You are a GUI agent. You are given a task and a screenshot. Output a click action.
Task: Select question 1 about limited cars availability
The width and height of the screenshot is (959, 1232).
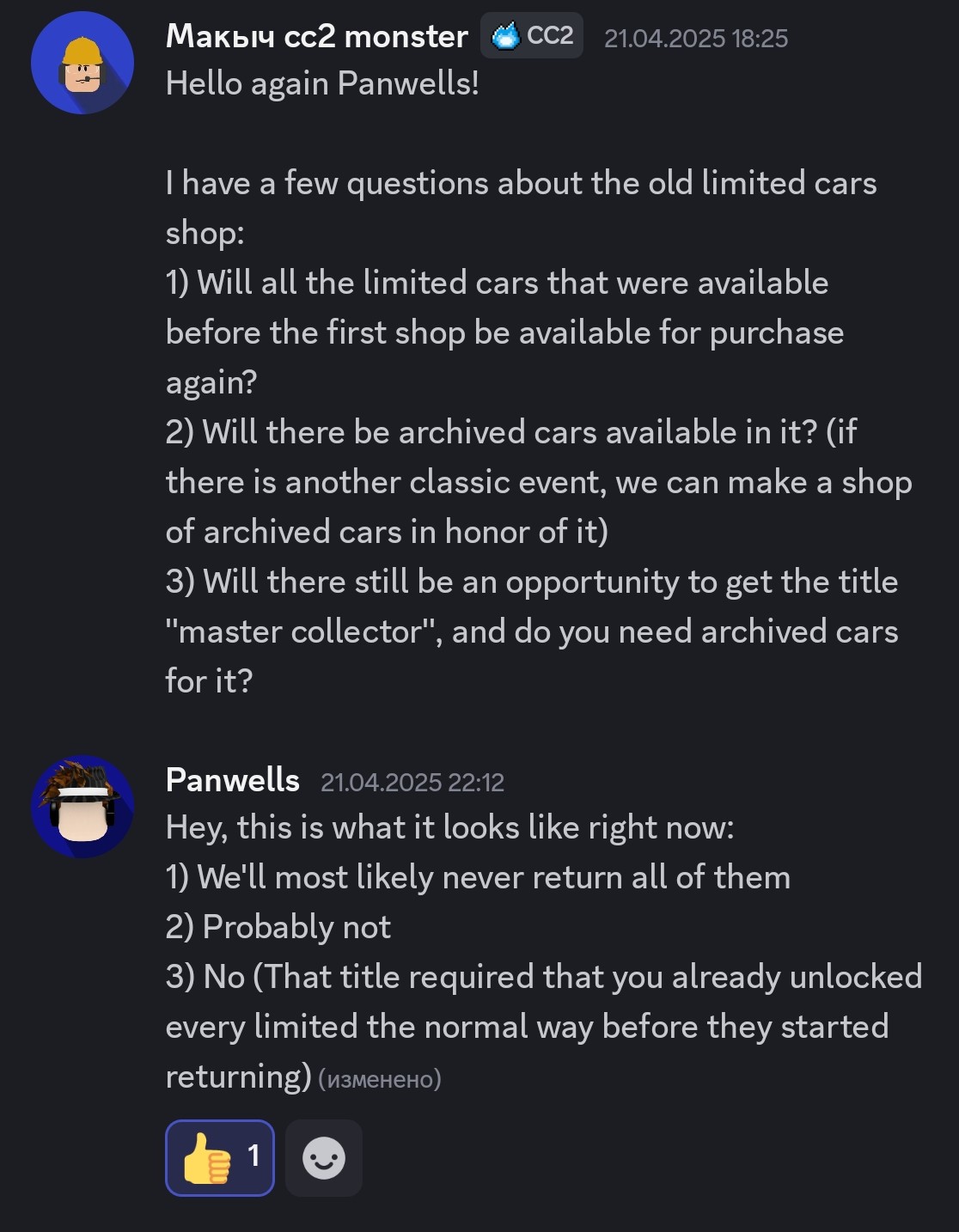click(504, 332)
